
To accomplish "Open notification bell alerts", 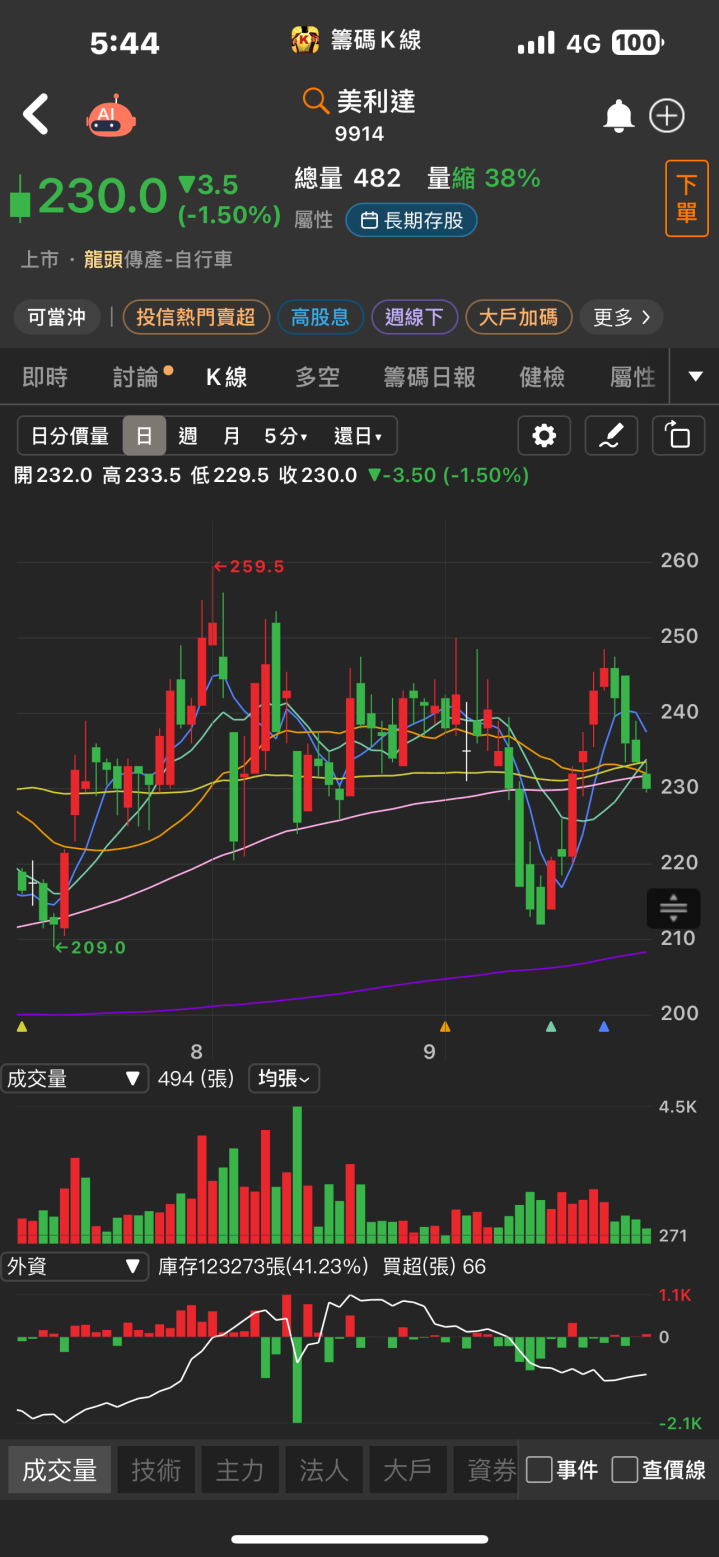I will pos(619,116).
